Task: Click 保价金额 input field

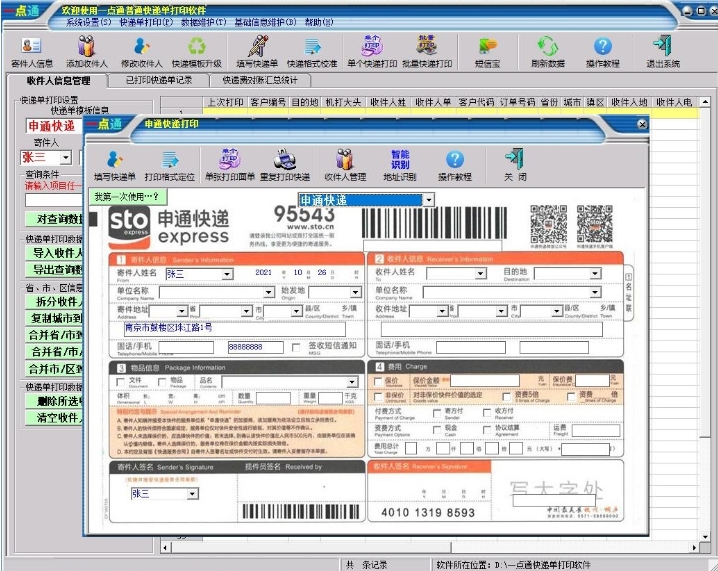Action: click(484, 381)
